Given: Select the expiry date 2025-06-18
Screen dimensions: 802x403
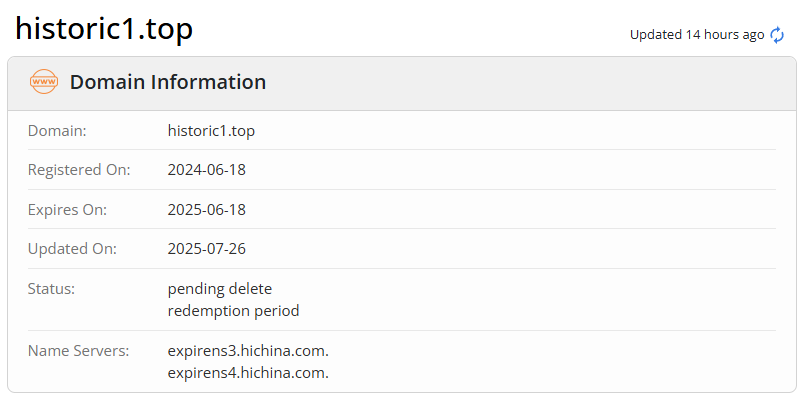Looking at the screenshot, I should tap(207, 210).
